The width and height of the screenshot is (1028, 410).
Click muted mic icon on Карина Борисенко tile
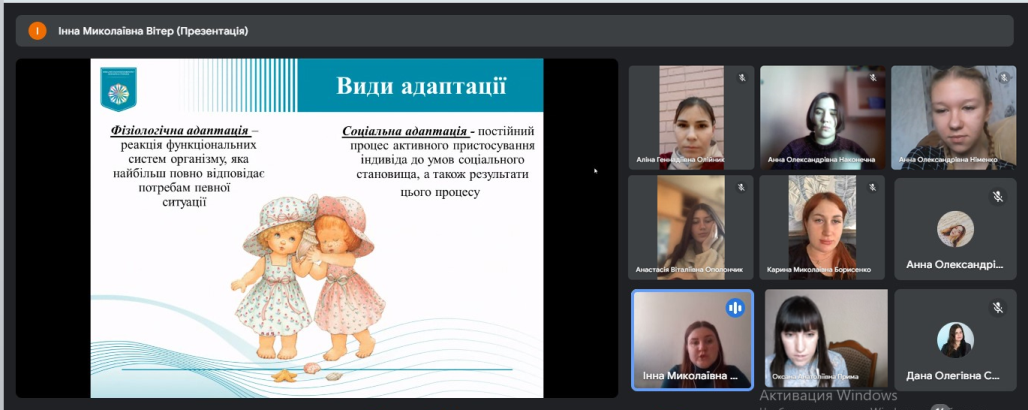pyautogui.click(x=873, y=188)
